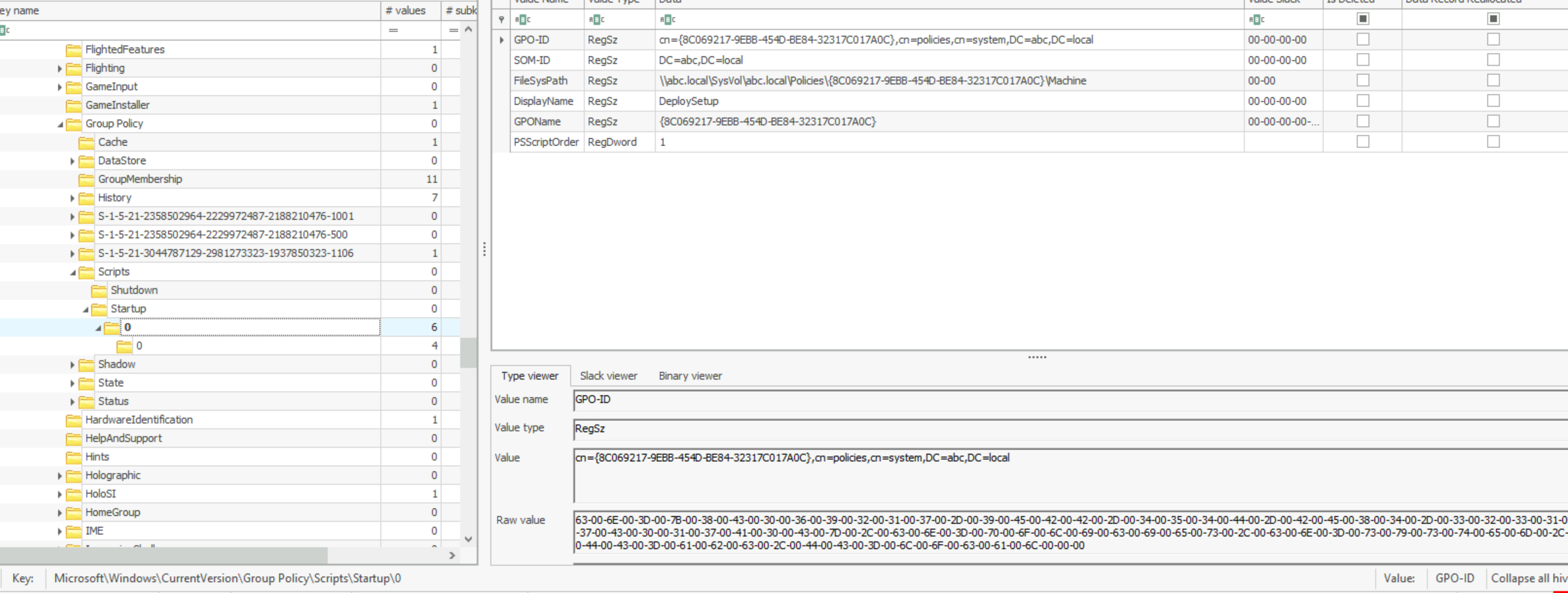This screenshot has width=1568, height=593.
Task: Click the History folder icon
Action: tap(86, 198)
